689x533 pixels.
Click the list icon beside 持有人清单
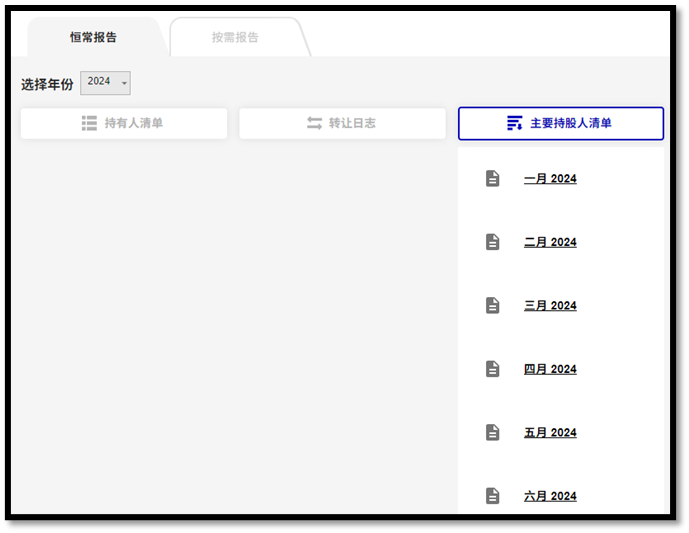click(89, 123)
